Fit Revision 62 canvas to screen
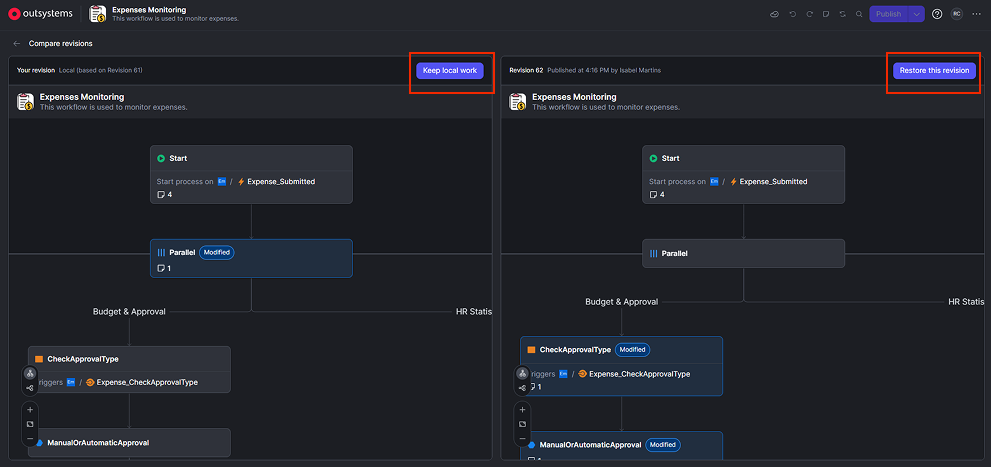991x467 pixels. (522, 424)
